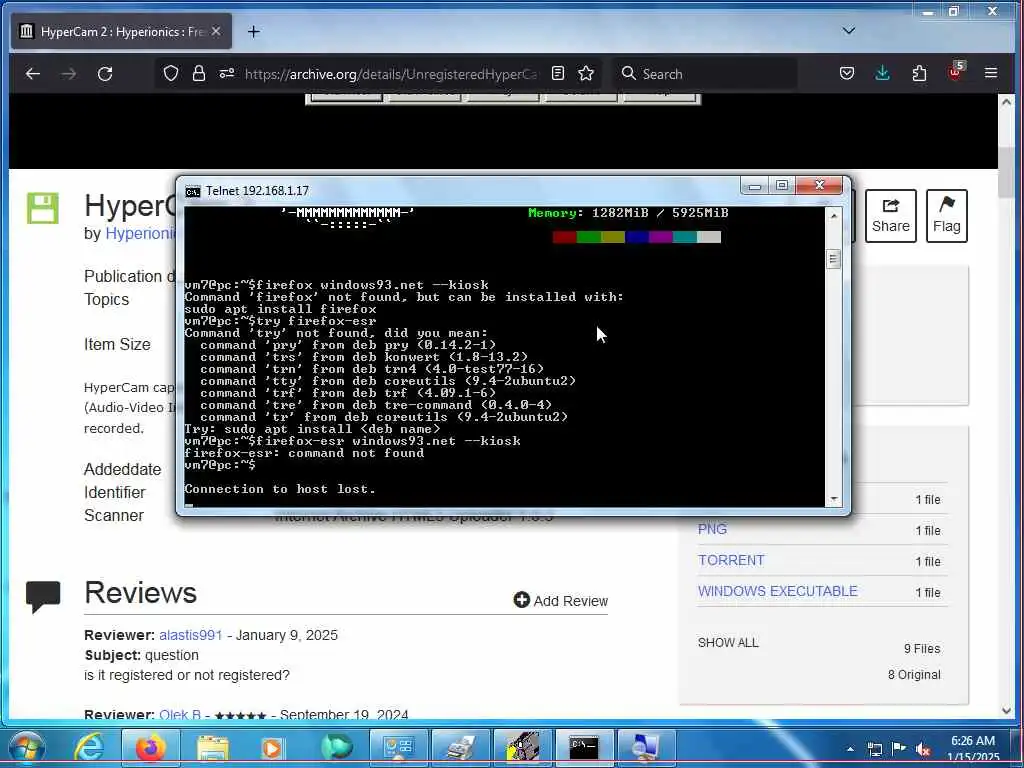Click the uBlock Origin extension icon
Image resolution: width=1024 pixels, height=768 pixels.
[x=955, y=72]
